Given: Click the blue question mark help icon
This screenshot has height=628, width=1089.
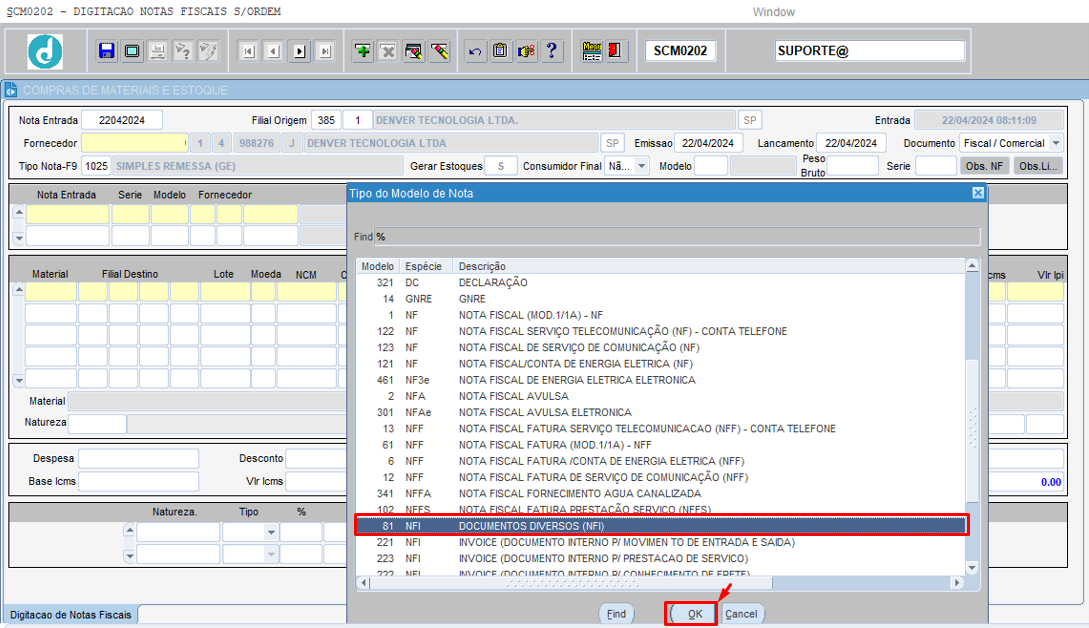Looking at the screenshot, I should 551,51.
